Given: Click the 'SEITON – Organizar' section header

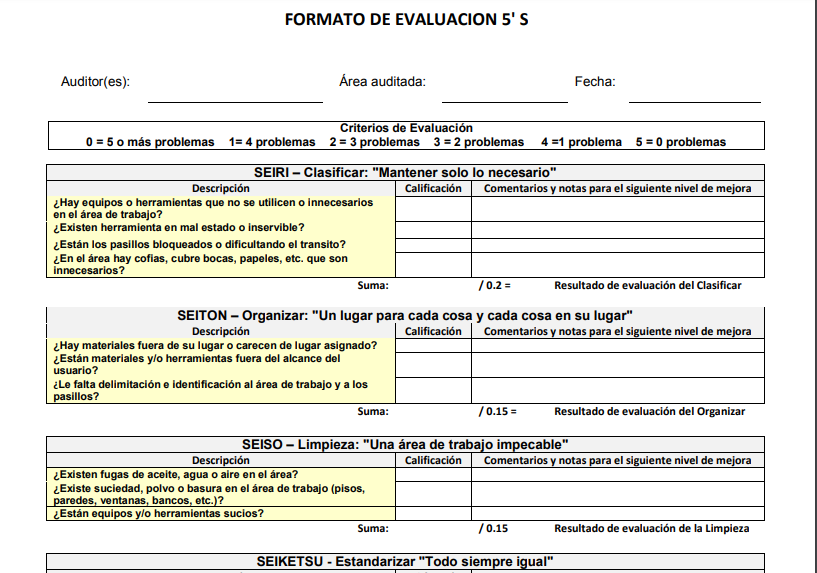Looking at the screenshot, I should click(405, 316).
